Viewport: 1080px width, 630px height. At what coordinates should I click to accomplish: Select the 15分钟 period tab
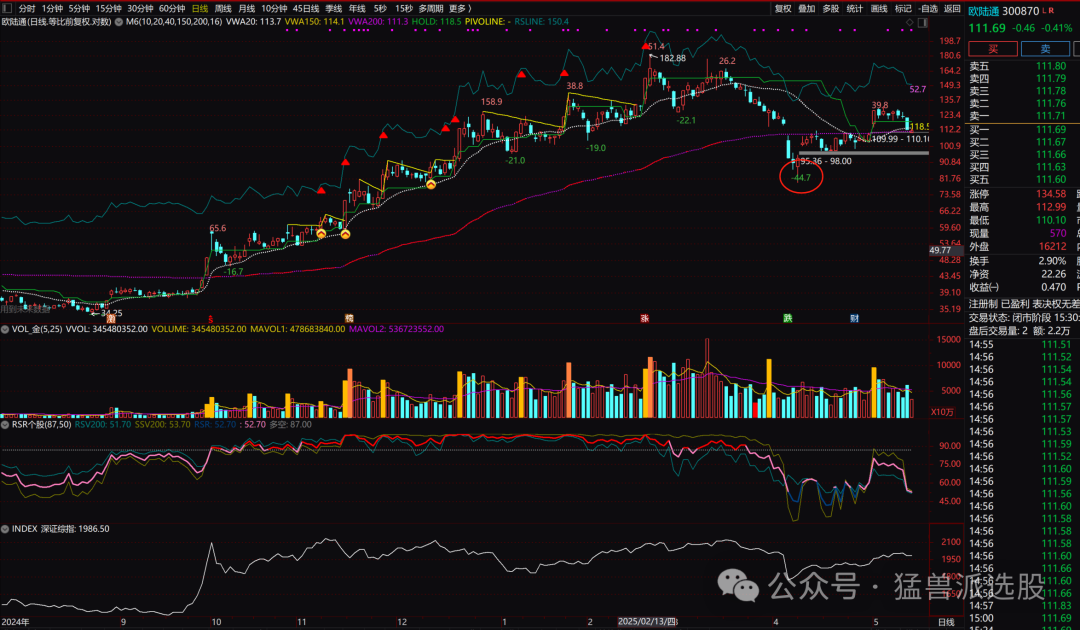click(109, 9)
